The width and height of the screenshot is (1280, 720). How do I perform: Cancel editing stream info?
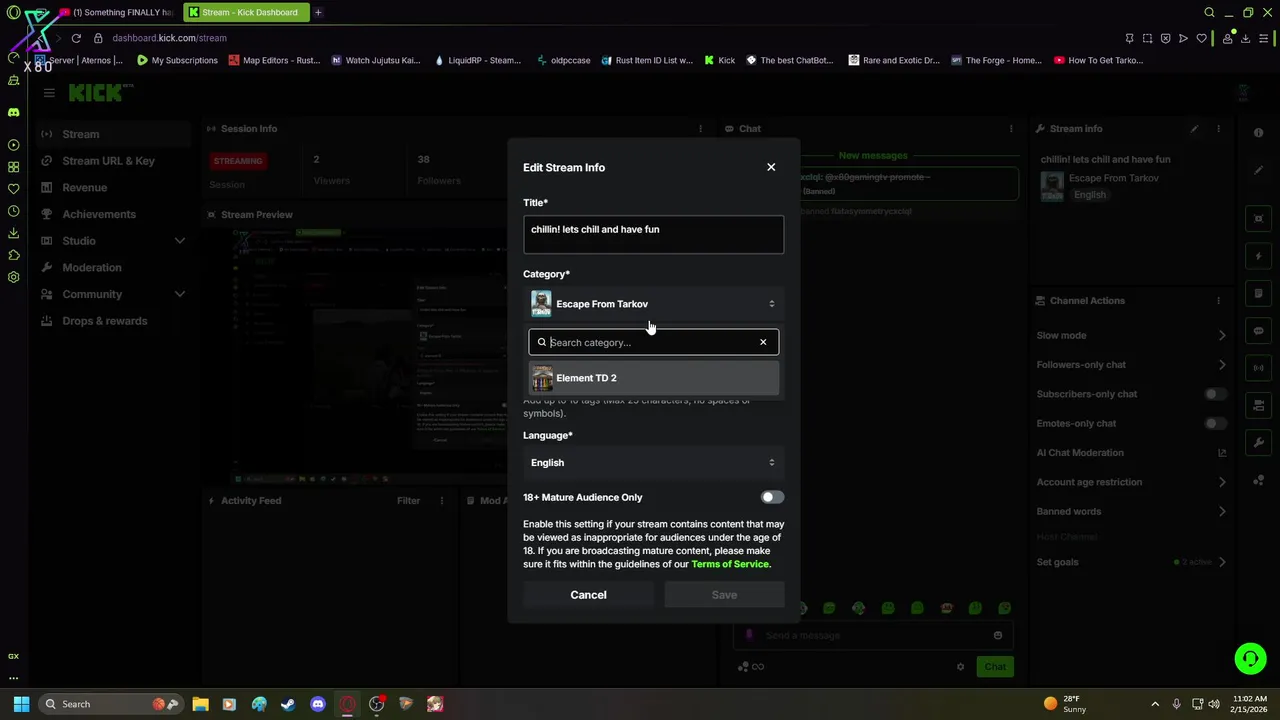588,595
